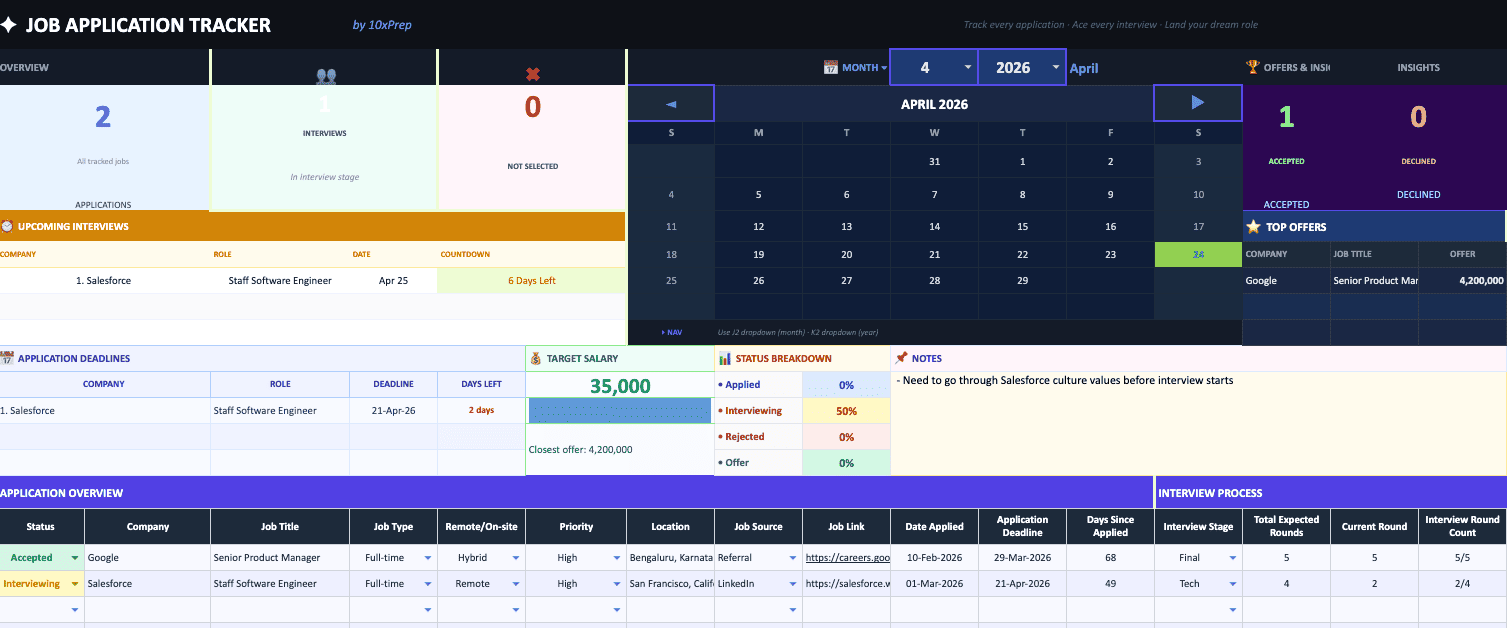Click the calendar icon by Application Deadlines

pos(7,358)
